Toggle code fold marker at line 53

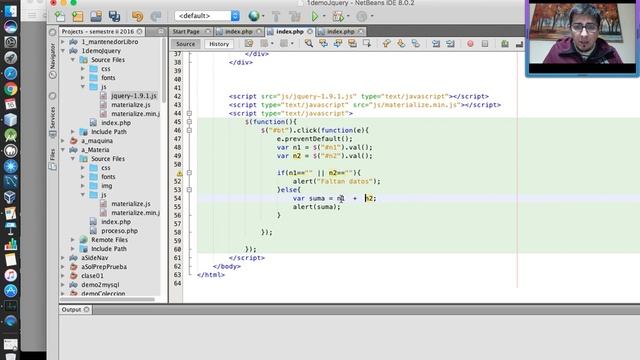(189, 190)
